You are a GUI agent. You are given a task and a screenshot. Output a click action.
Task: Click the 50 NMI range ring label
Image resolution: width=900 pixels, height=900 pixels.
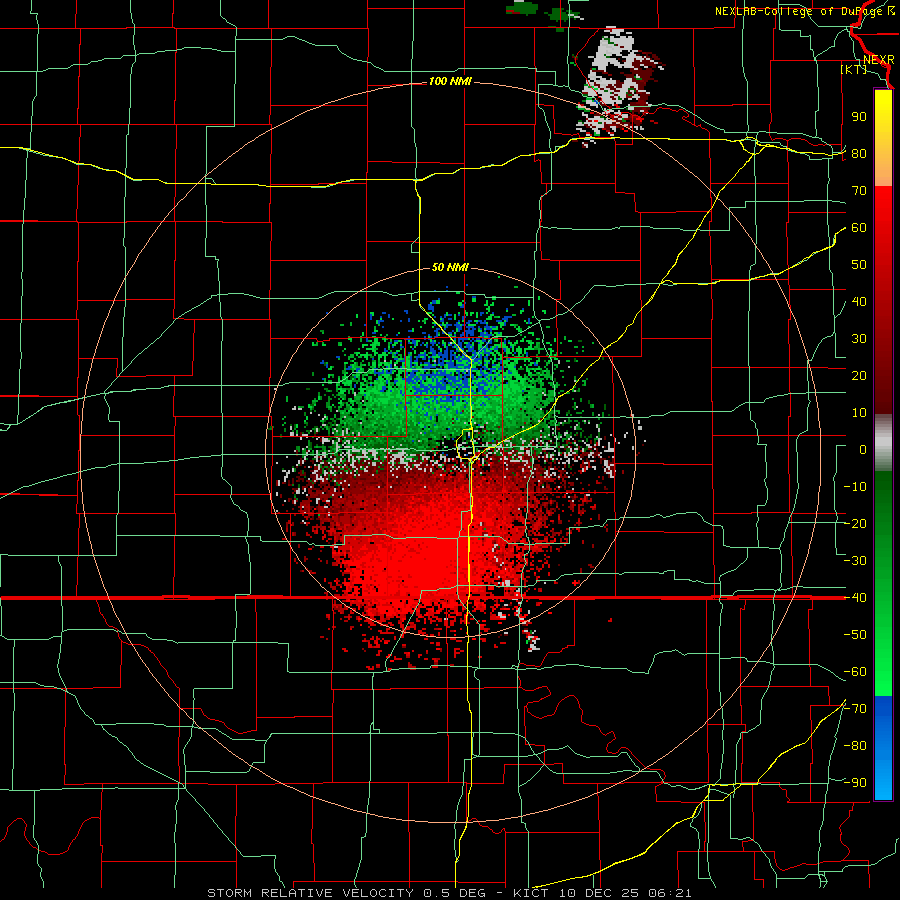click(x=450, y=267)
